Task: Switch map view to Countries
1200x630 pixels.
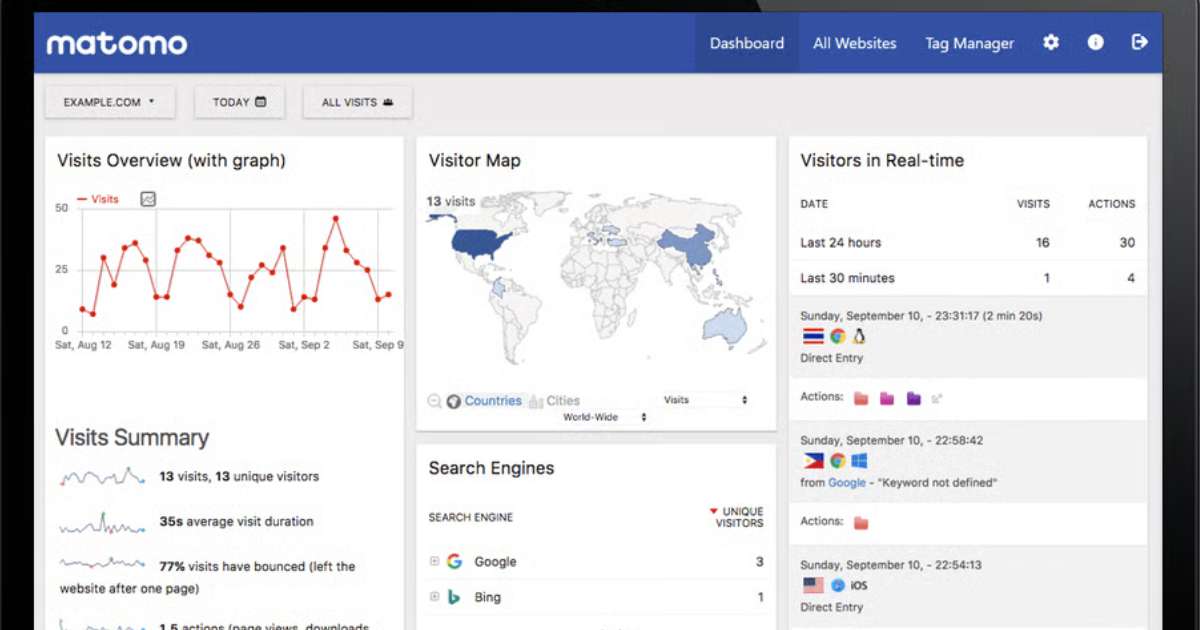Action: pos(492,401)
